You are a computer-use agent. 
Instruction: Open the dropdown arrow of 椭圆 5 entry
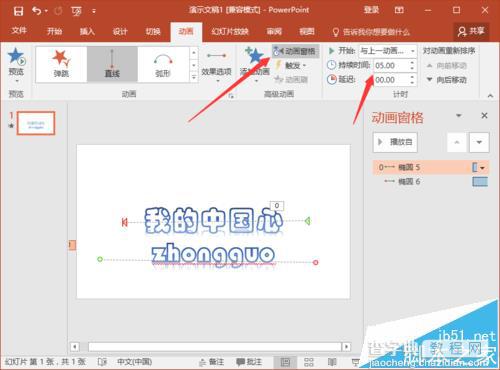[x=483, y=168]
